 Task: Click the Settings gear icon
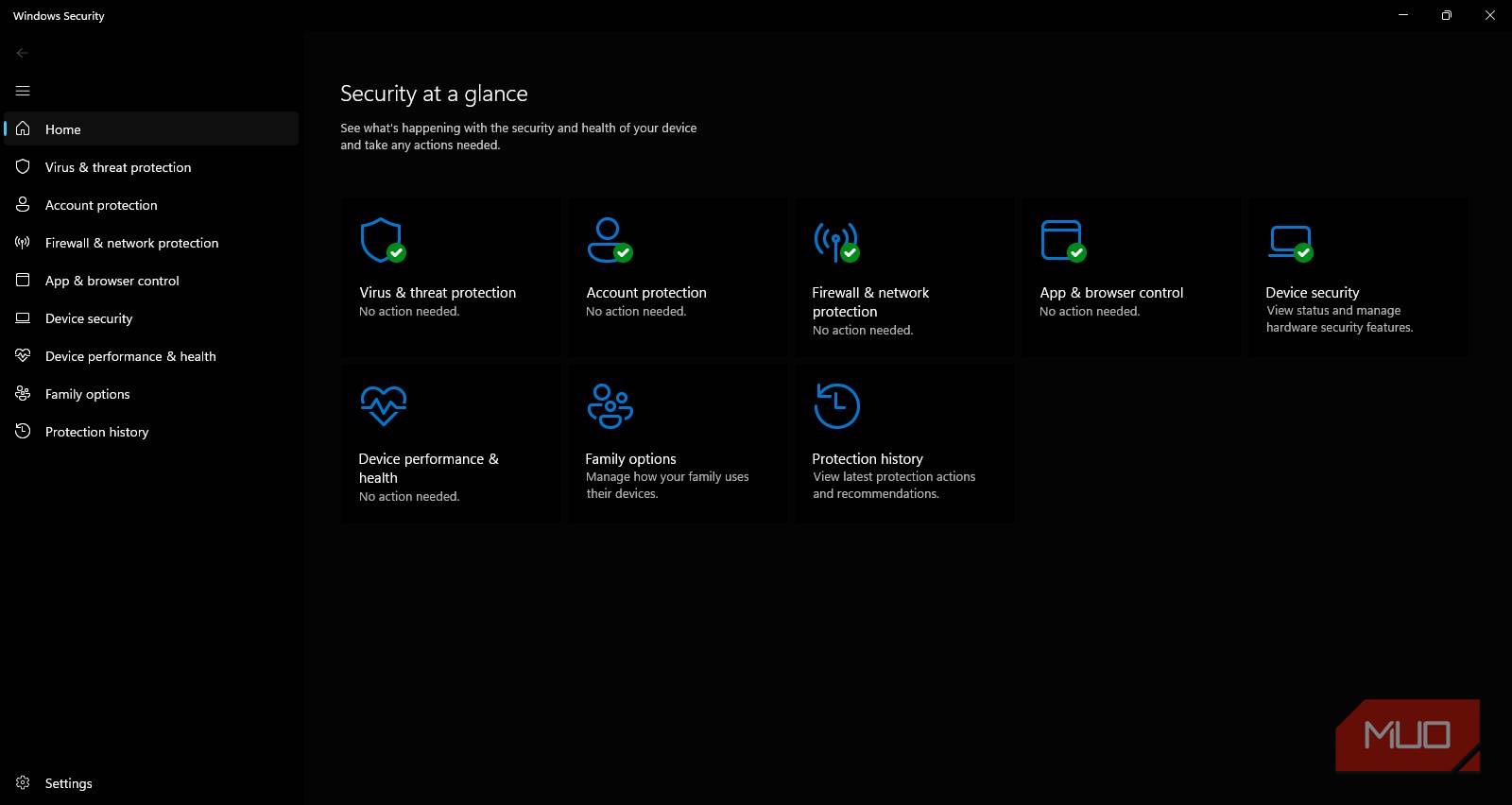tap(23, 782)
